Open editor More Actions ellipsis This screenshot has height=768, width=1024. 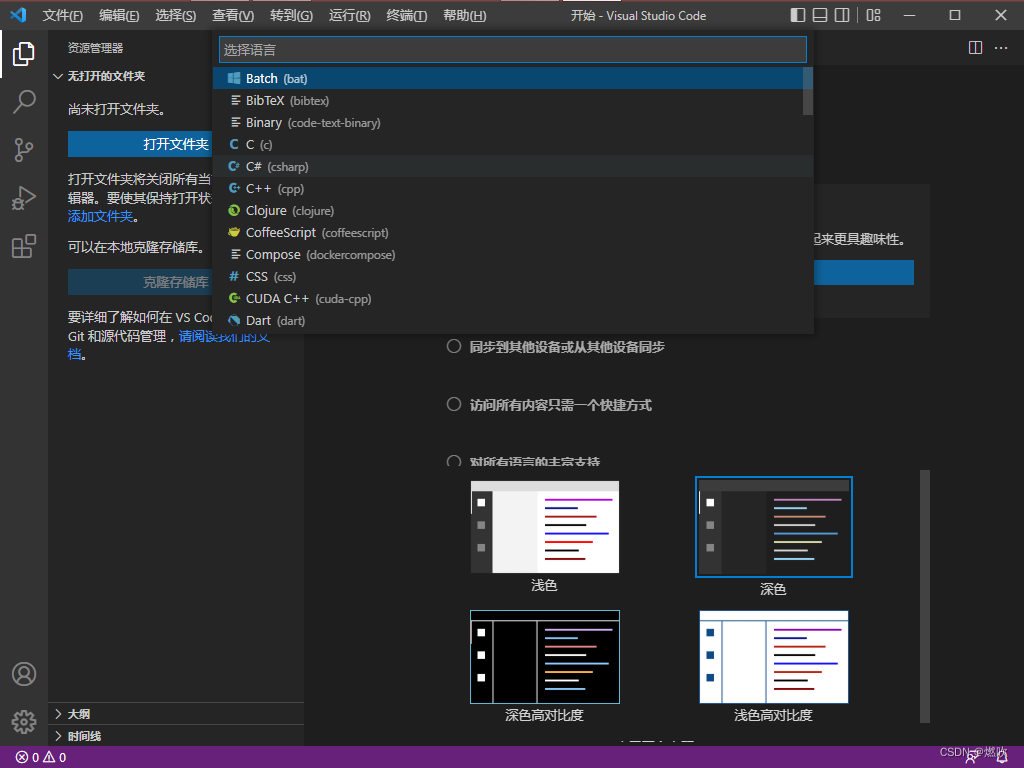pos(1000,48)
